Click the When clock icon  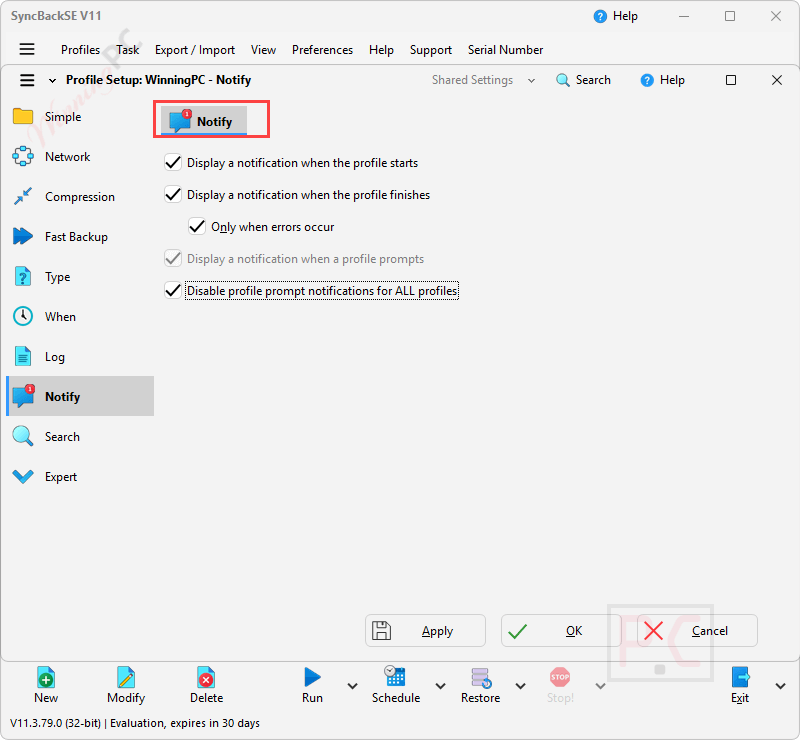(x=23, y=316)
